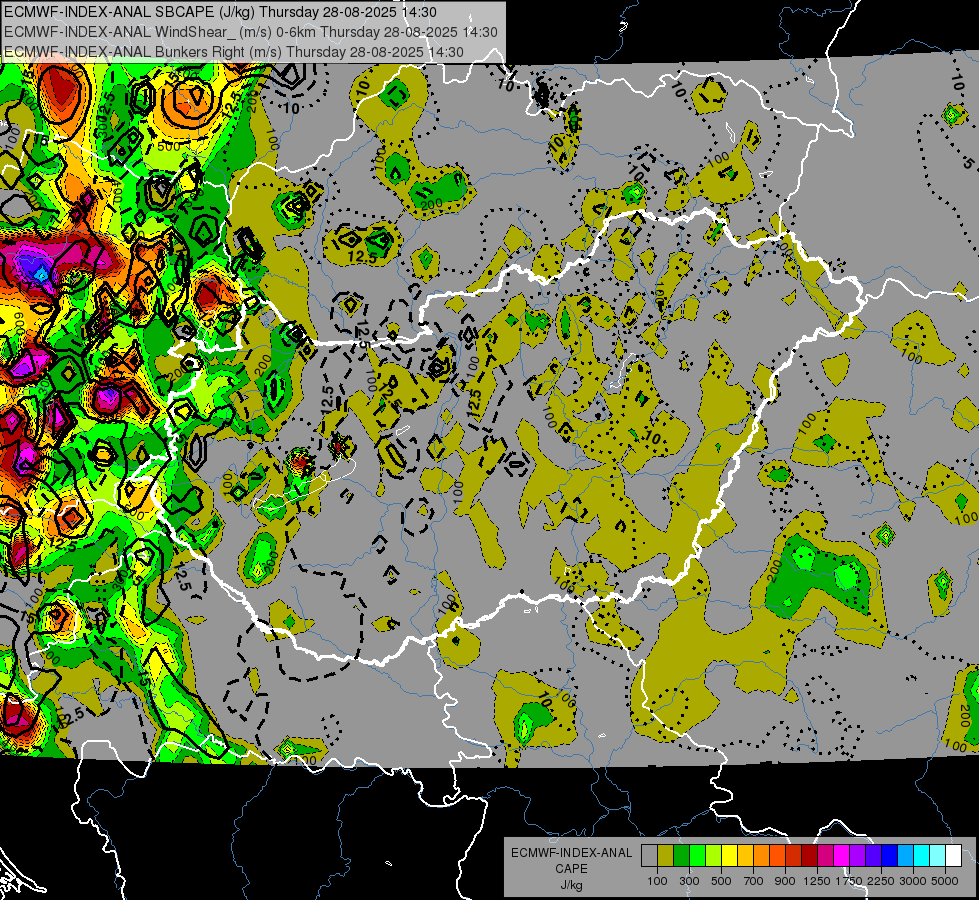Click the 1750 tick label under the colorbar
Viewport: 979px width, 900px height.
[849, 881]
